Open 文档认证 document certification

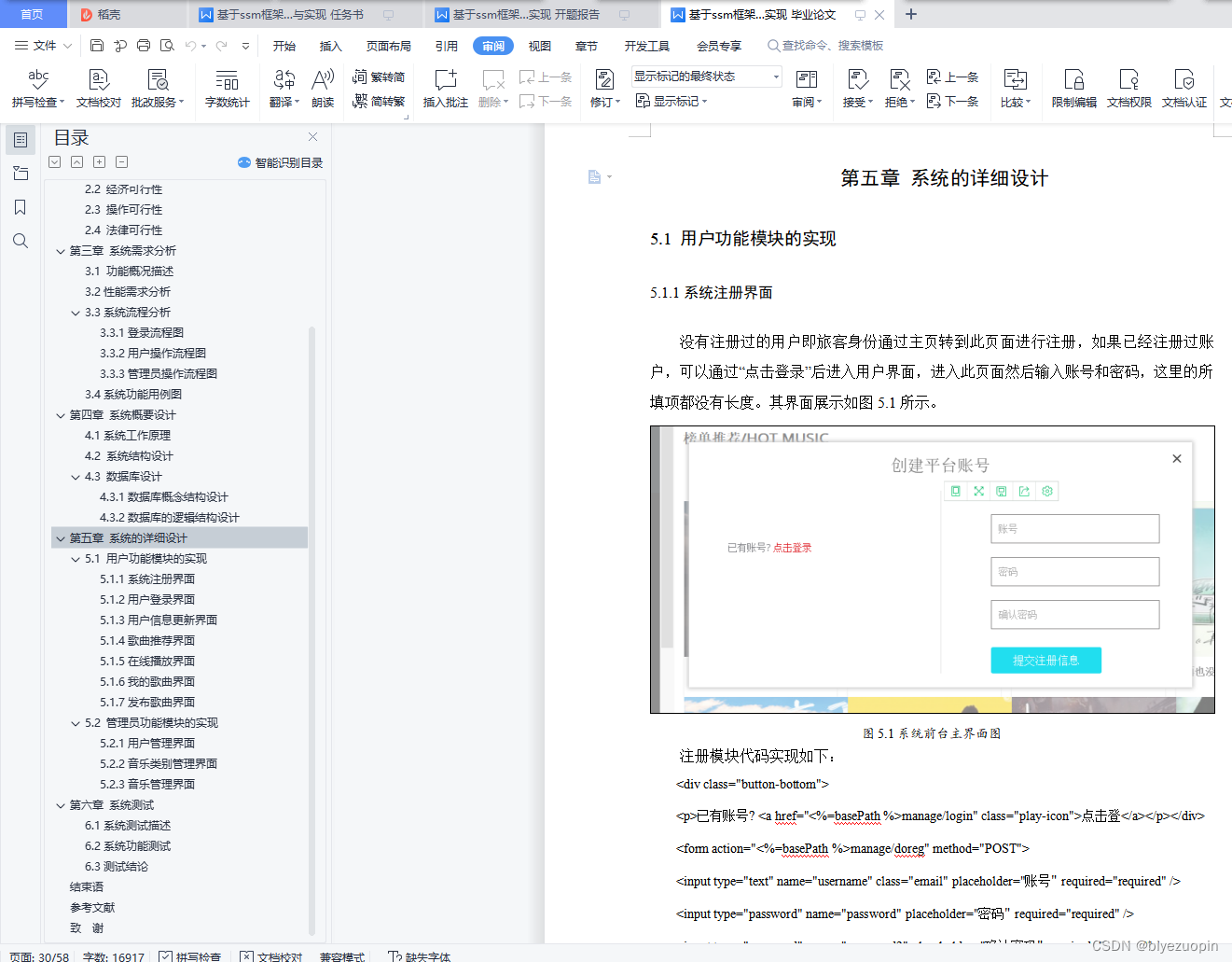point(1184,89)
